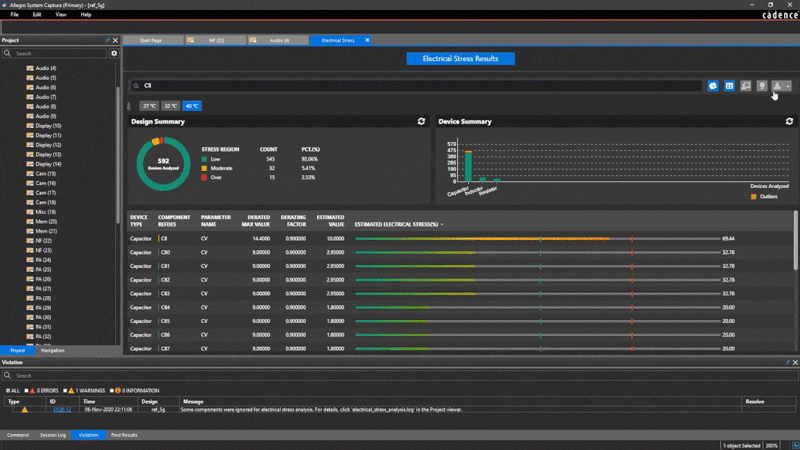
Task: Refresh the Device Summary panel
Action: click(789, 121)
